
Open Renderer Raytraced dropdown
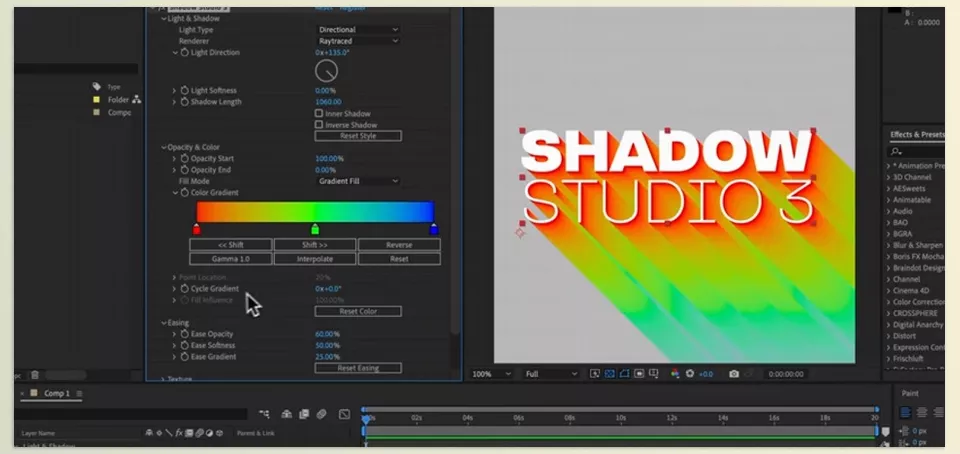point(358,41)
